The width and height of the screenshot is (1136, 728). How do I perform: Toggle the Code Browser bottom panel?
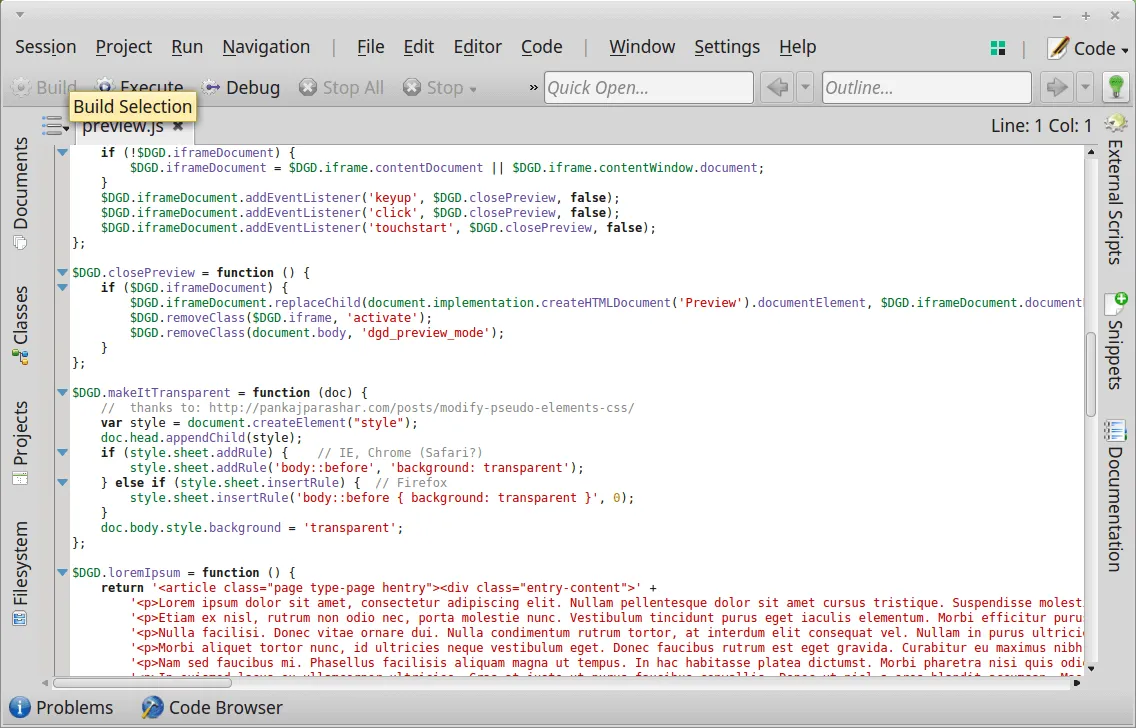[x=212, y=708]
